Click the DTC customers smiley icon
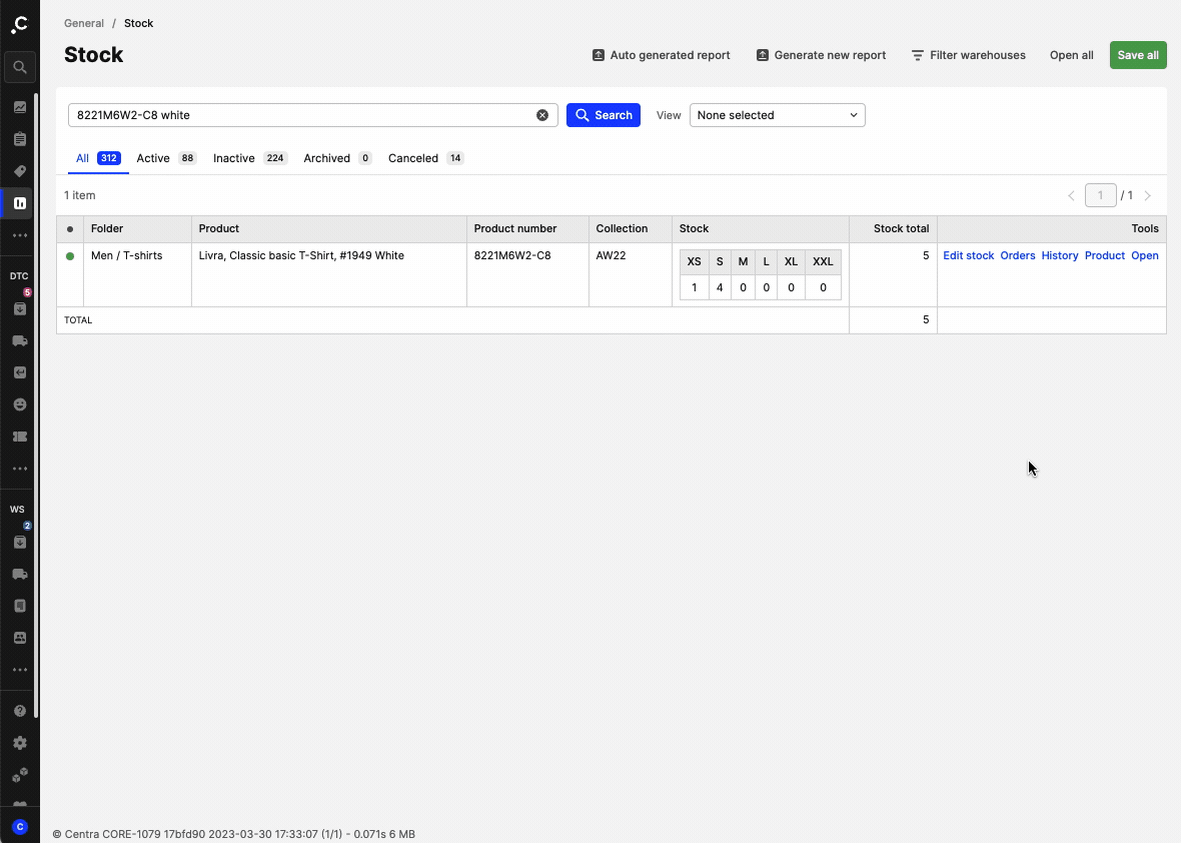1181x843 pixels. [x=19, y=405]
